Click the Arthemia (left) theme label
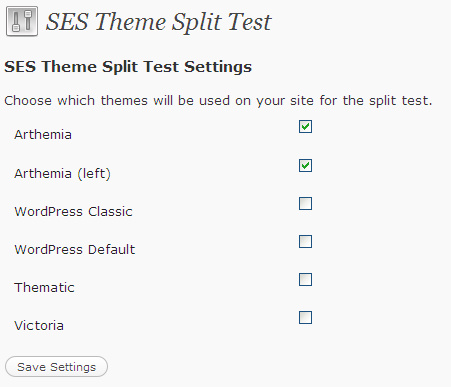This screenshot has width=451, height=387. (x=62, y=174)
